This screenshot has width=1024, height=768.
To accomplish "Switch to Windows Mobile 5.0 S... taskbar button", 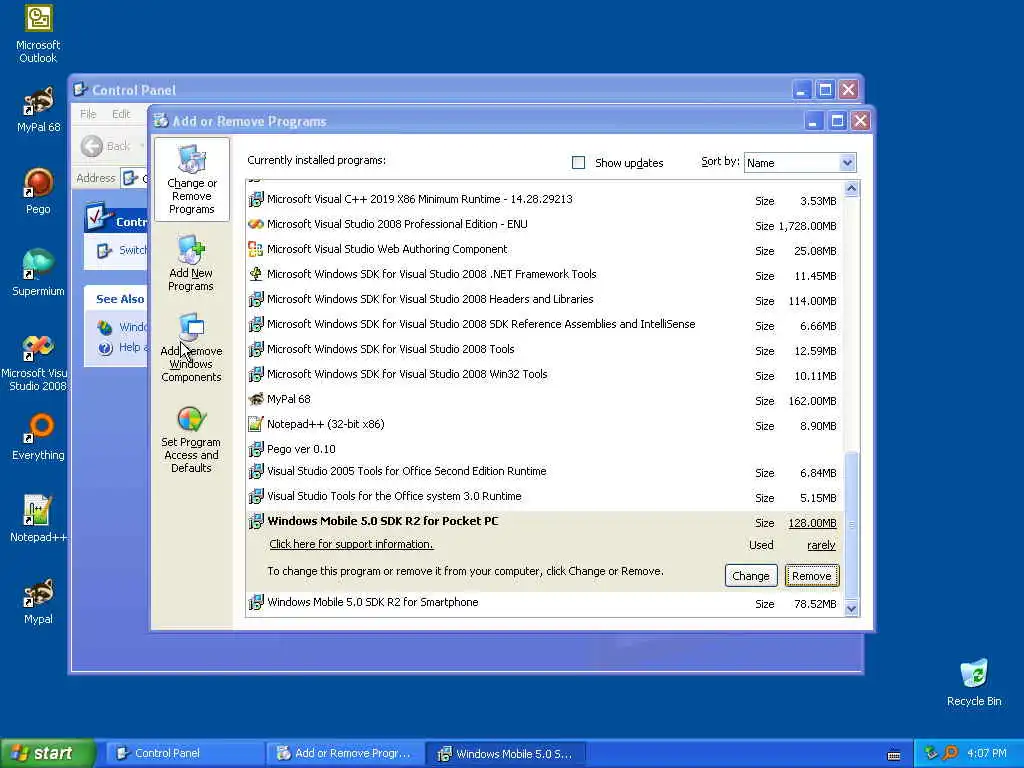I will [505, 753].
